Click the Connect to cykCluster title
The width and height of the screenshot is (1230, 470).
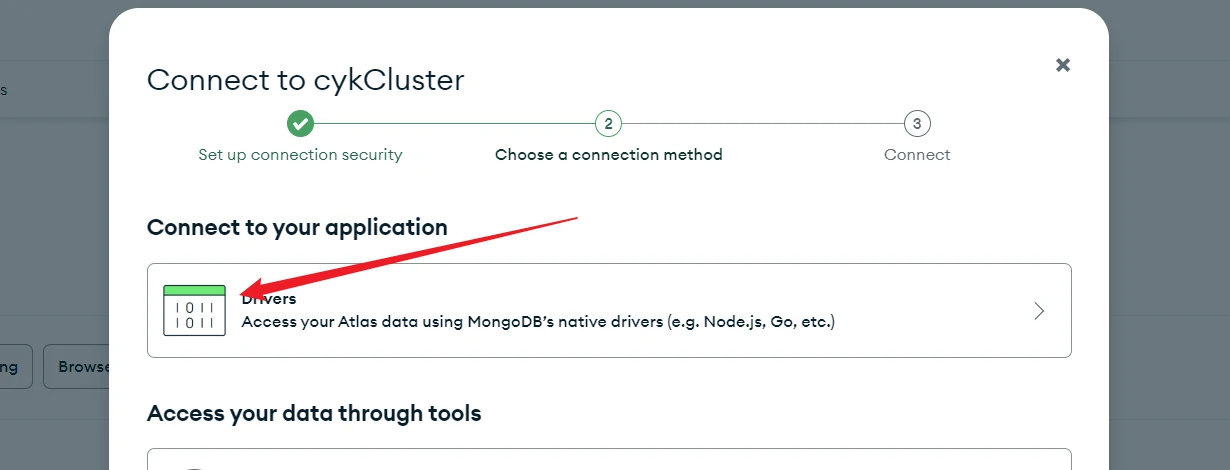[305, 80]
